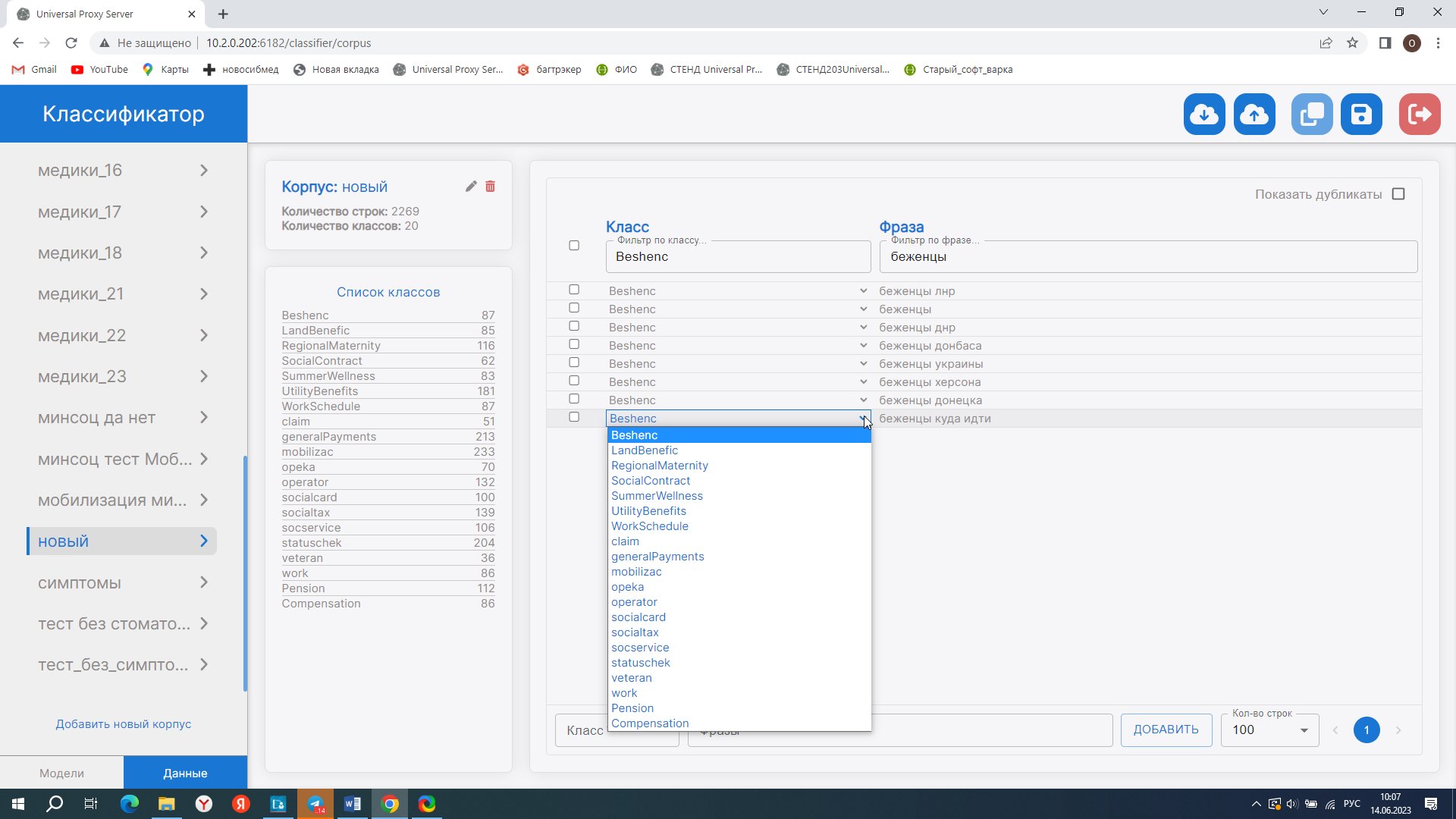Click the copy corpus icon button
Screen dimensions: 1456x819
click(1312, 115)
